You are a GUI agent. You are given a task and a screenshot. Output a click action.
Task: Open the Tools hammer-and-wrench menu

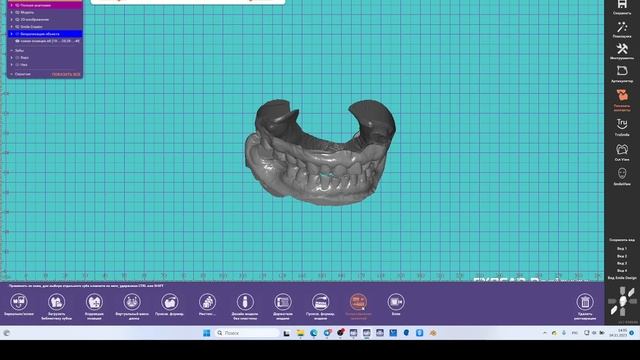[622, 49]
